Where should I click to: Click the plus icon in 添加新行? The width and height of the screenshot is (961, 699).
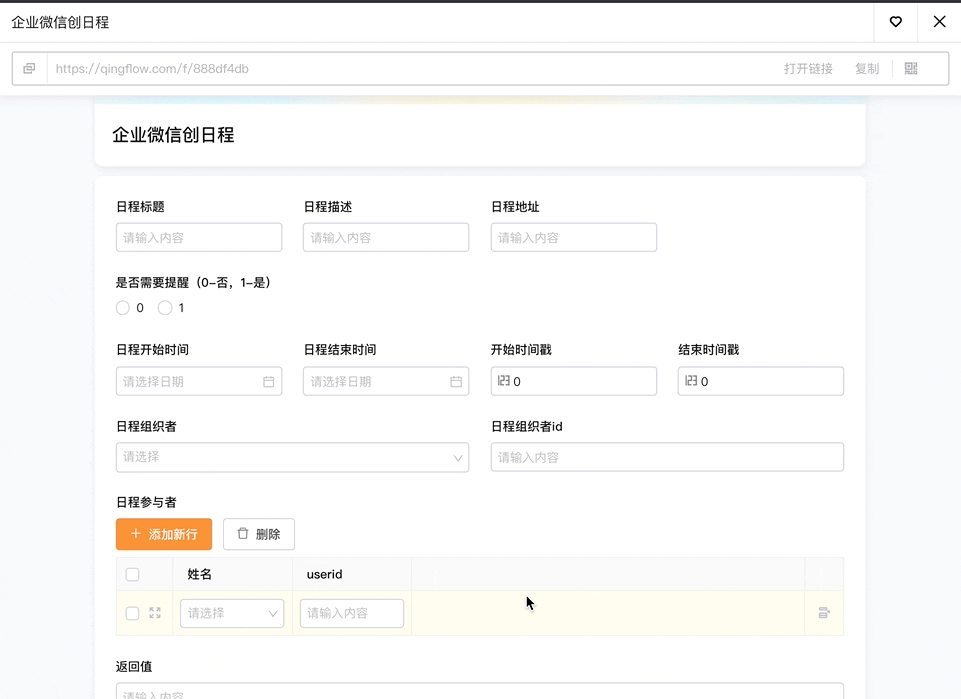(x=135, y=534)
